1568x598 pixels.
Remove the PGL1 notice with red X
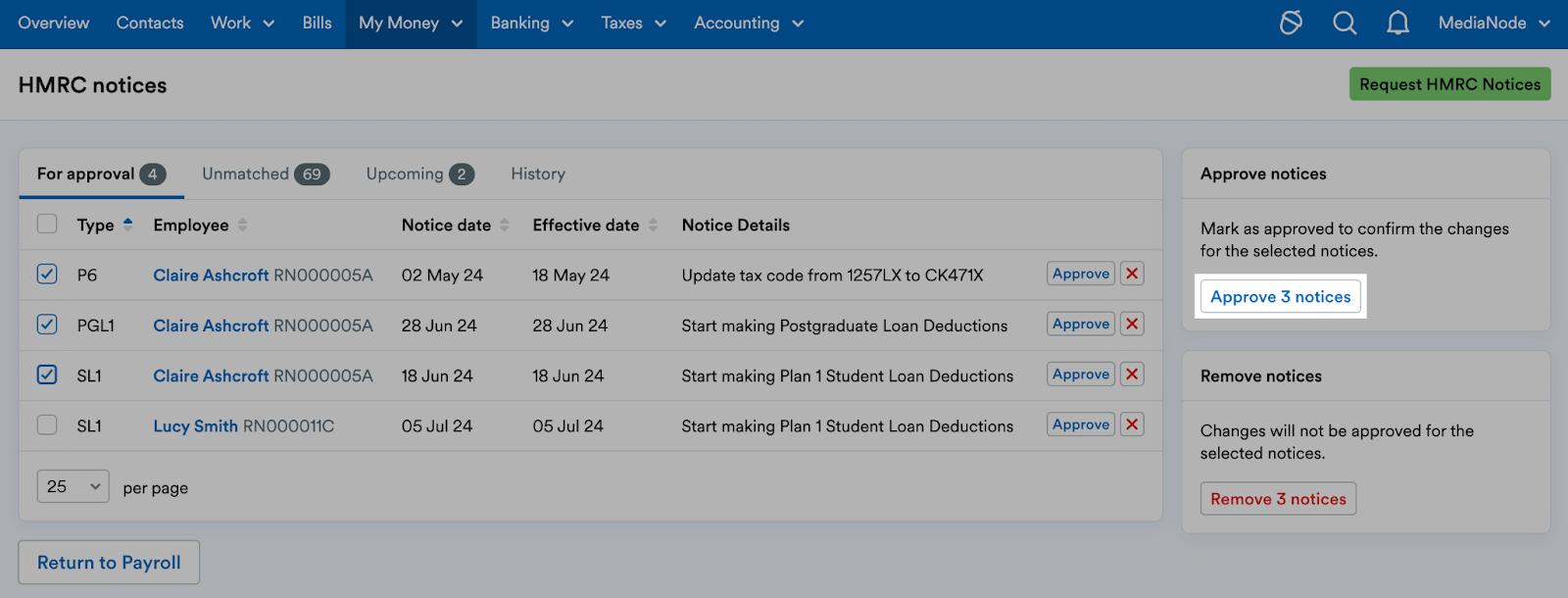(1132, 324)
